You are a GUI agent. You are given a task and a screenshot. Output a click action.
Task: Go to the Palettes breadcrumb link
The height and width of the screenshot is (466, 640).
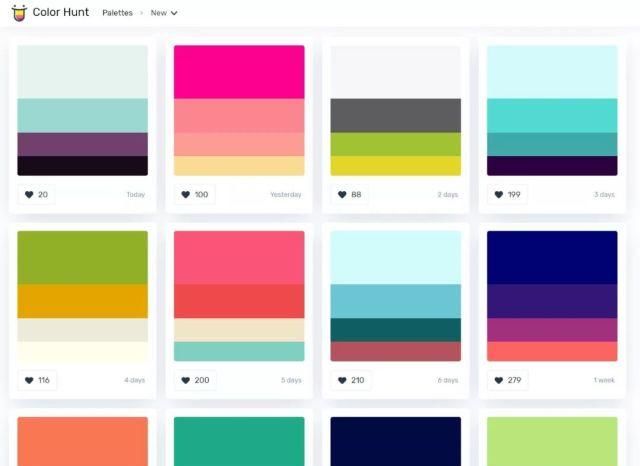[x=117, y=13]
